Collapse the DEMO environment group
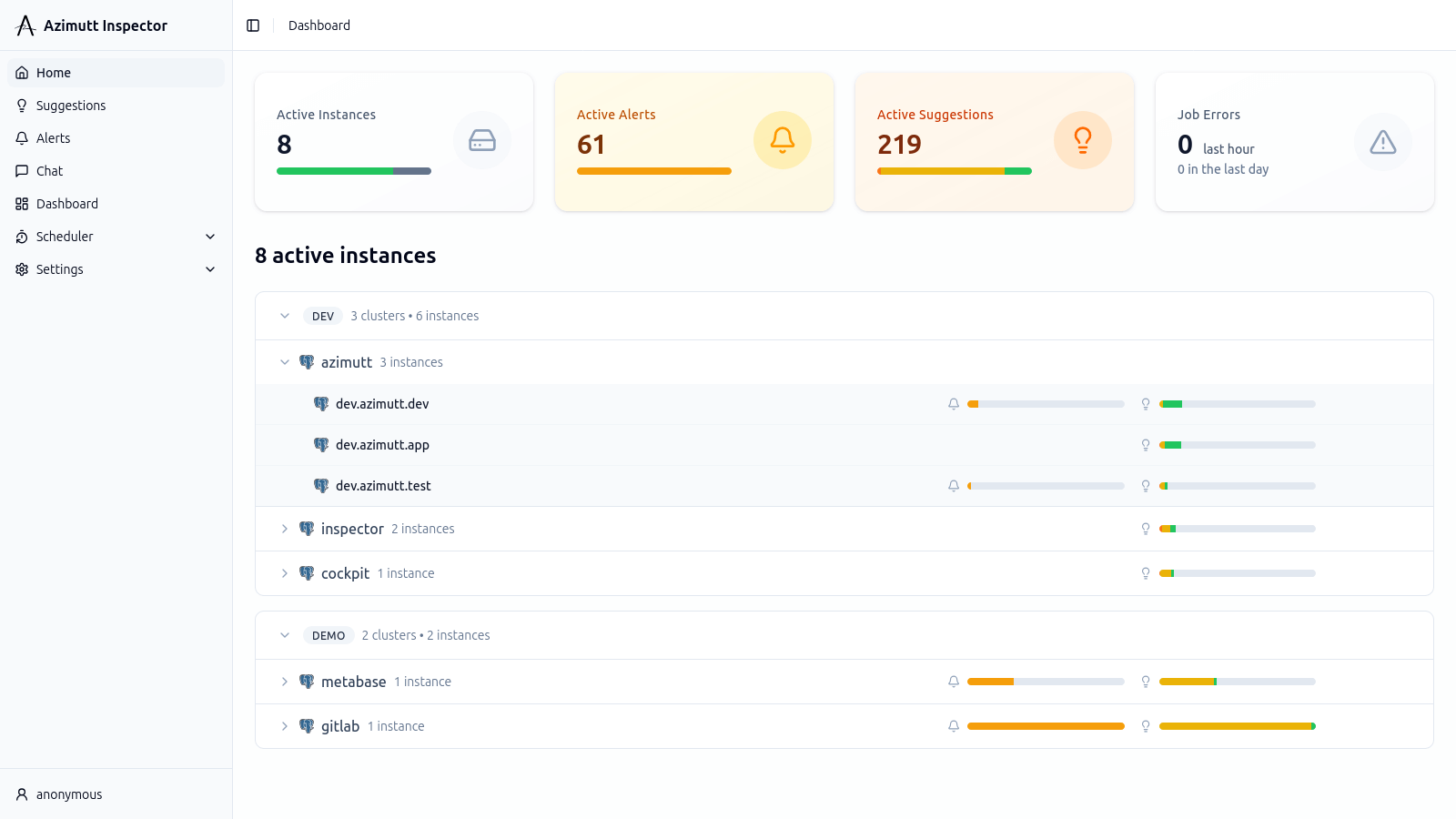The height and width of the screenshot is (819, 1456). 285,634
